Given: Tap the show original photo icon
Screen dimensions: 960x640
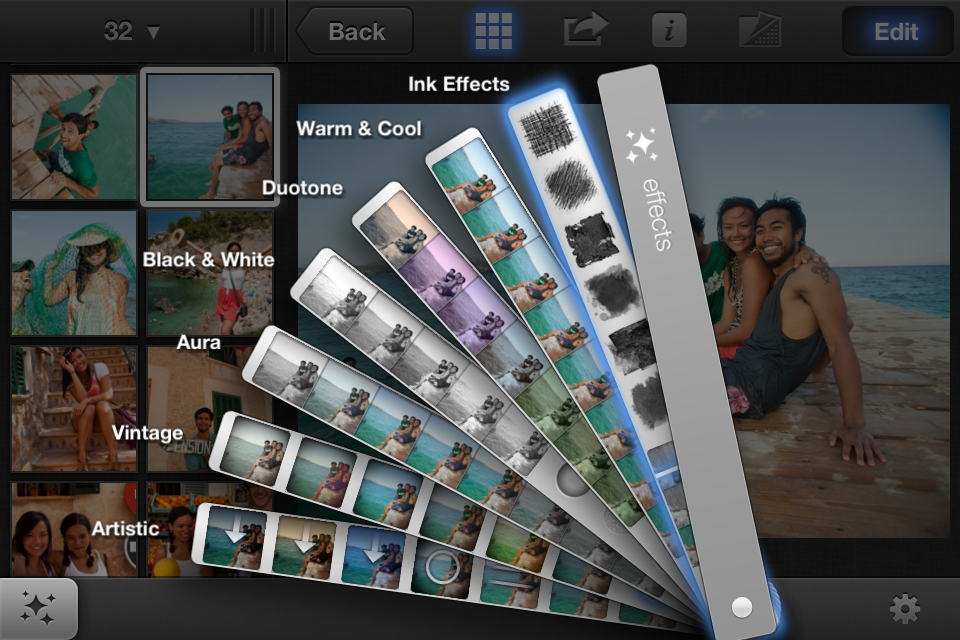Looking at the screenshot, I should point(760,31).
